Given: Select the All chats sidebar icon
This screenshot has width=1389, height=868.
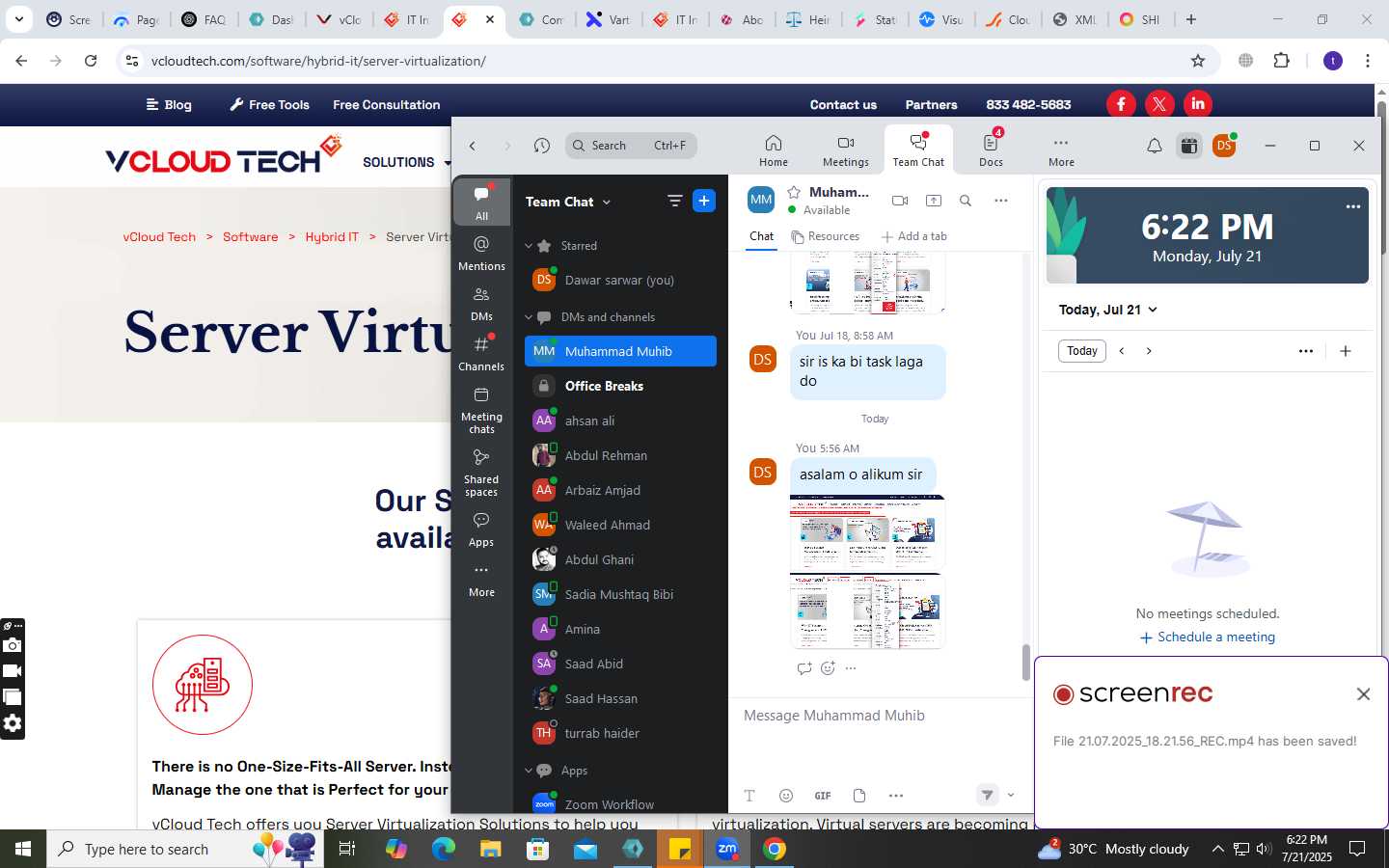Looking at the screenshot, I should [481, 202].
